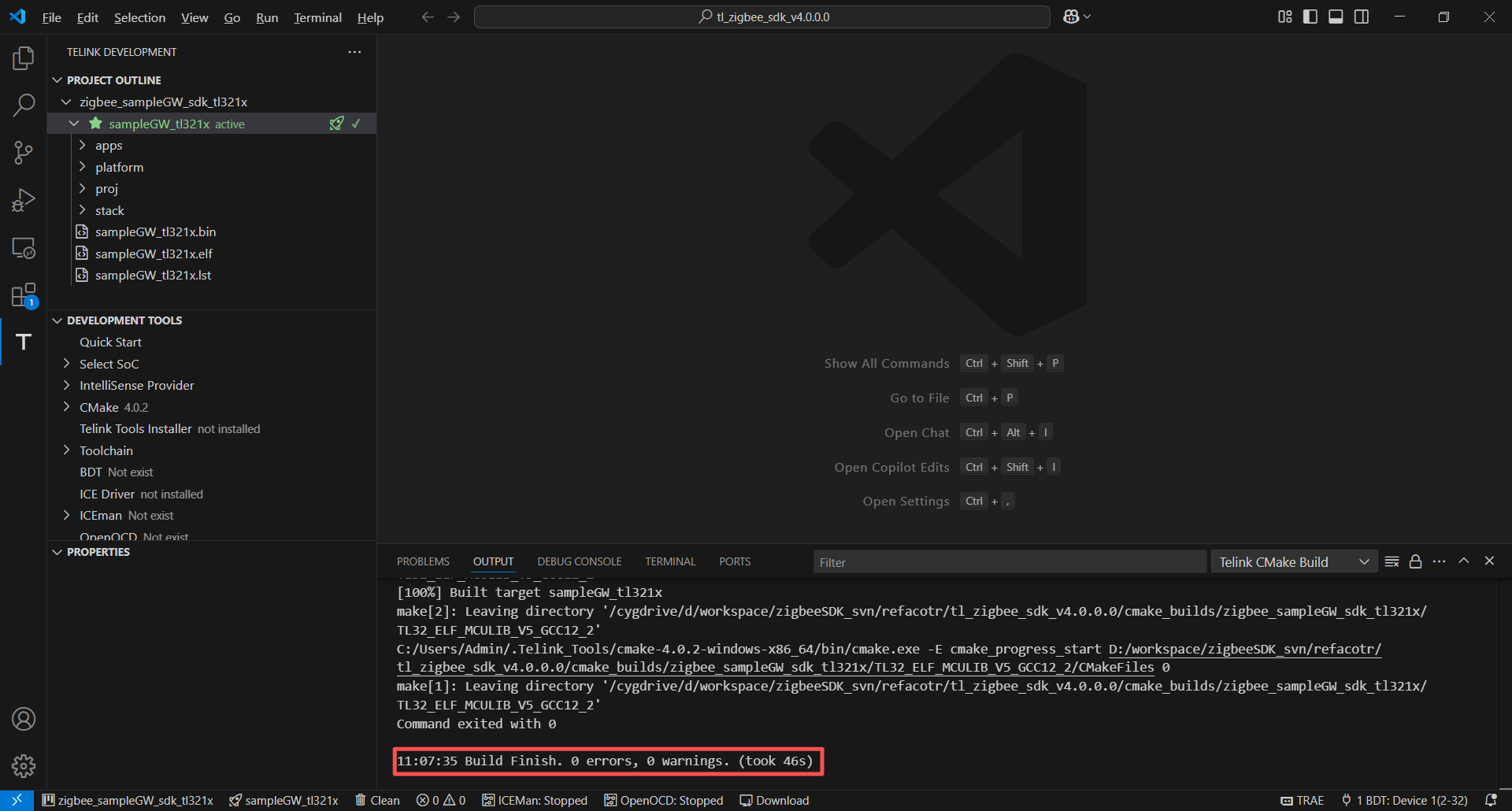Clear the output panel
This screenshot has height=811, width=1512.
point(1392,561)
